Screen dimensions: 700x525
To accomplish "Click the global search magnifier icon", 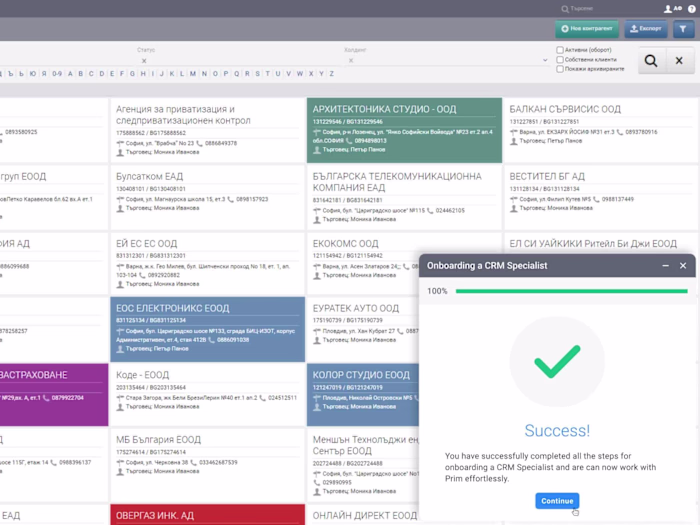I will tap(565, 9).
